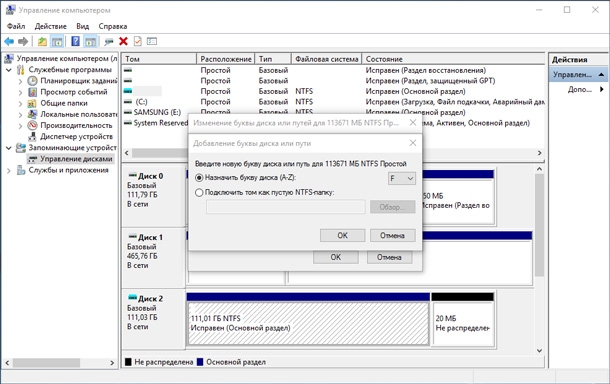Click the tree pane scroll right arrow

112,363
